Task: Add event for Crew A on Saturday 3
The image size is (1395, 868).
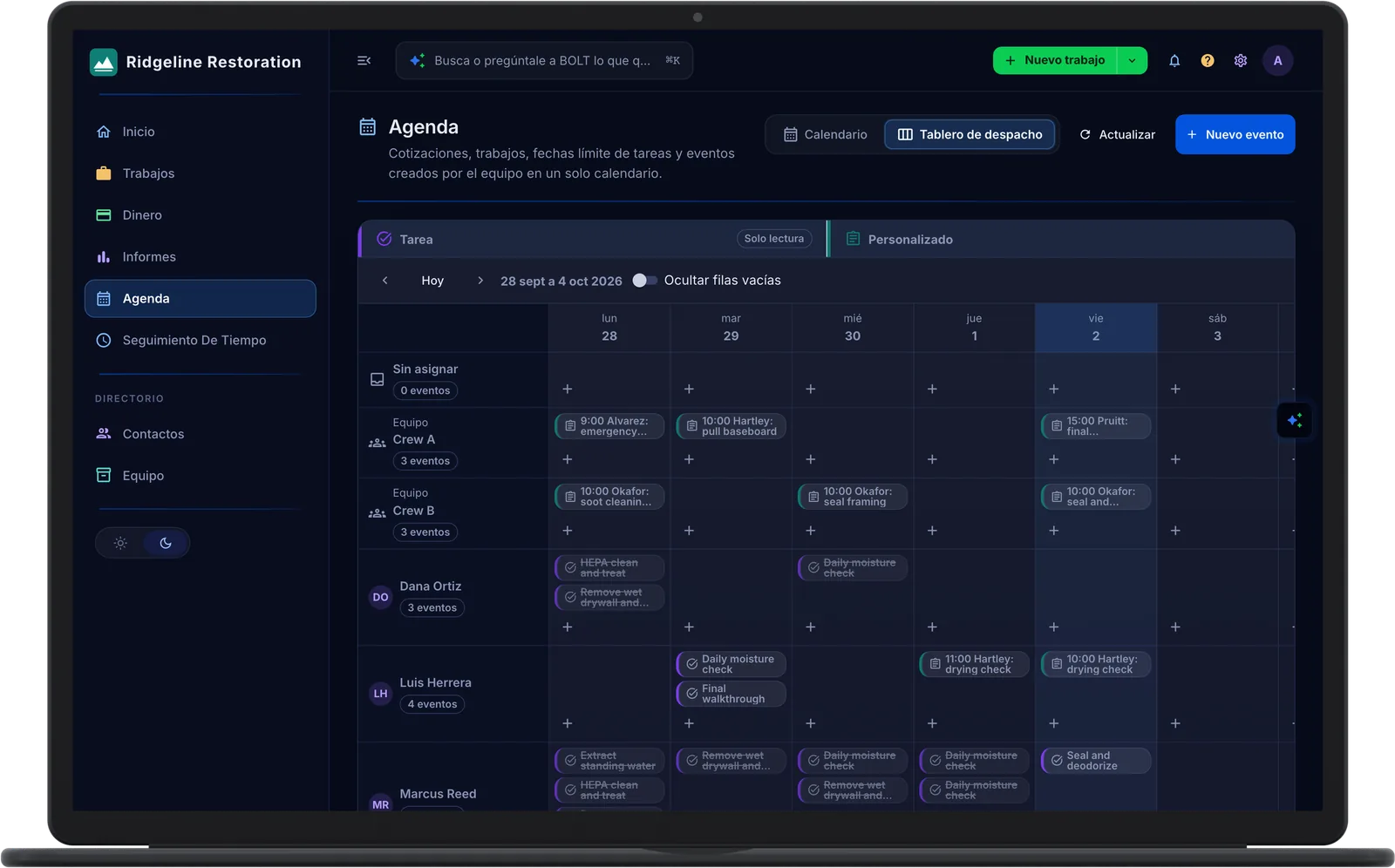Action: tap(1175, 459)
